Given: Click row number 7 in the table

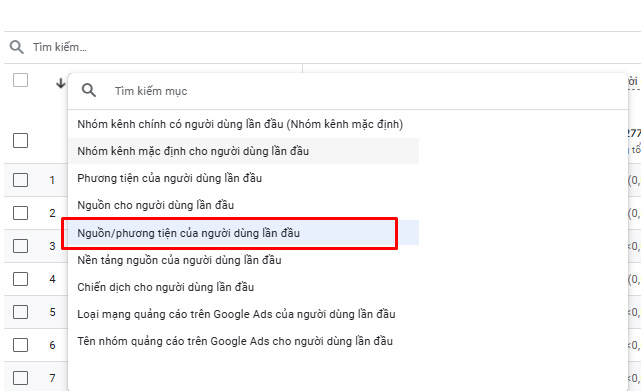Looking at the screenshot, I should 52,378.
